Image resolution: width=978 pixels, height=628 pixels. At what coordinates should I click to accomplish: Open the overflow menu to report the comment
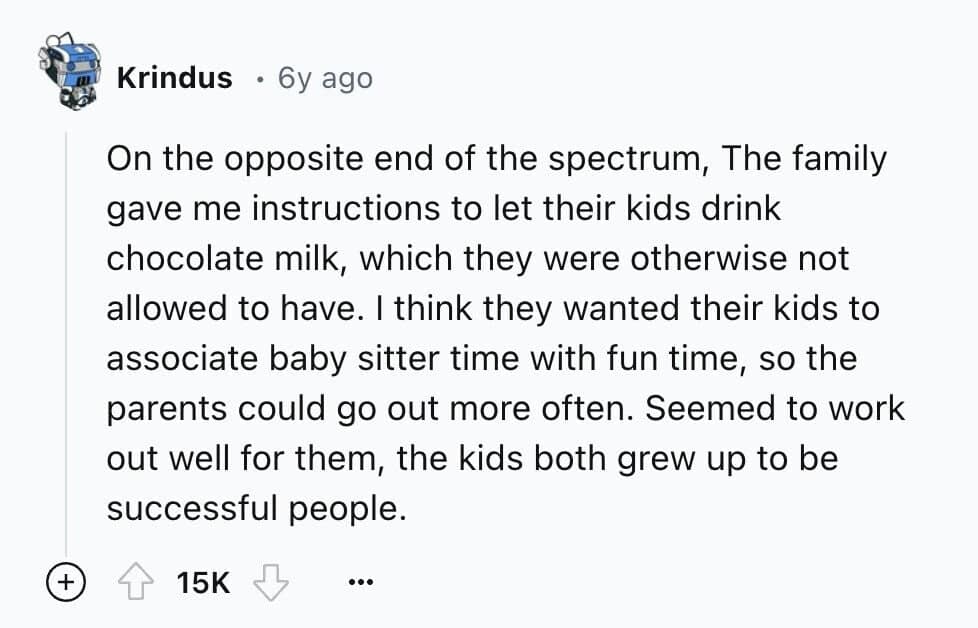click(360, 581)
